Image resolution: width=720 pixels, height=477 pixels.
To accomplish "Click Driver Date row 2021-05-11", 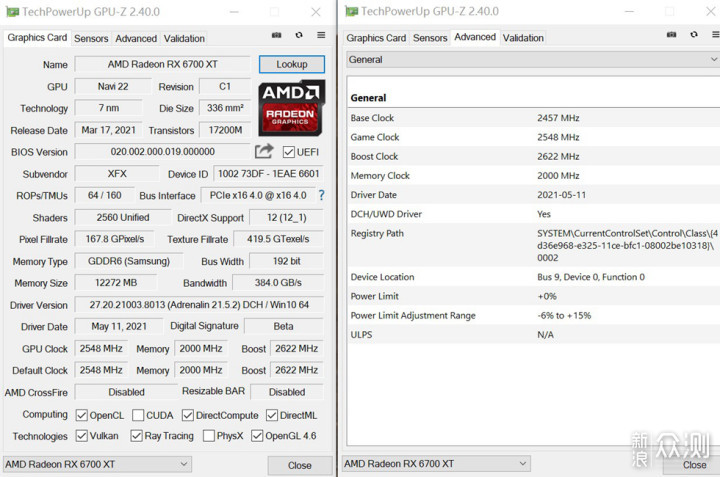I will (533, 195).
